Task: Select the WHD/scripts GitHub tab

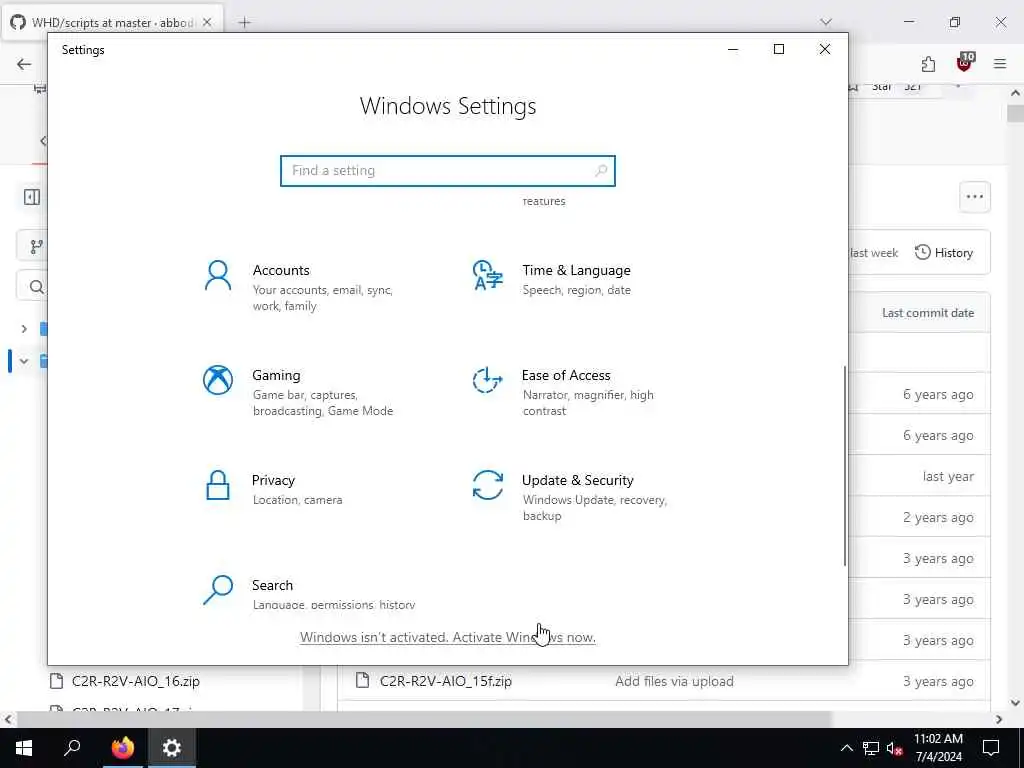Action: click(x=112, y=22)
